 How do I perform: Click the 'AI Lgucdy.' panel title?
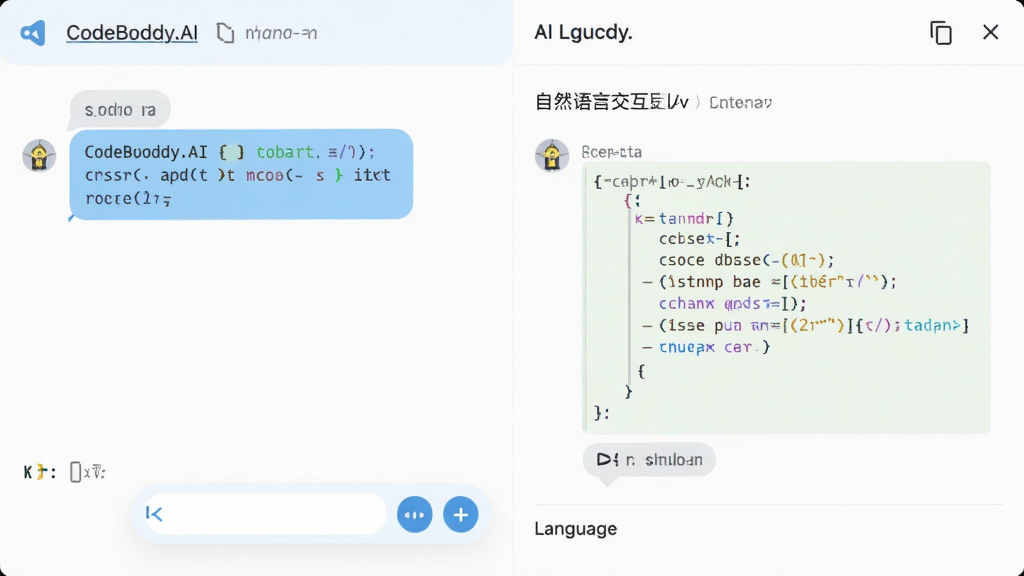tap(583, 32)
